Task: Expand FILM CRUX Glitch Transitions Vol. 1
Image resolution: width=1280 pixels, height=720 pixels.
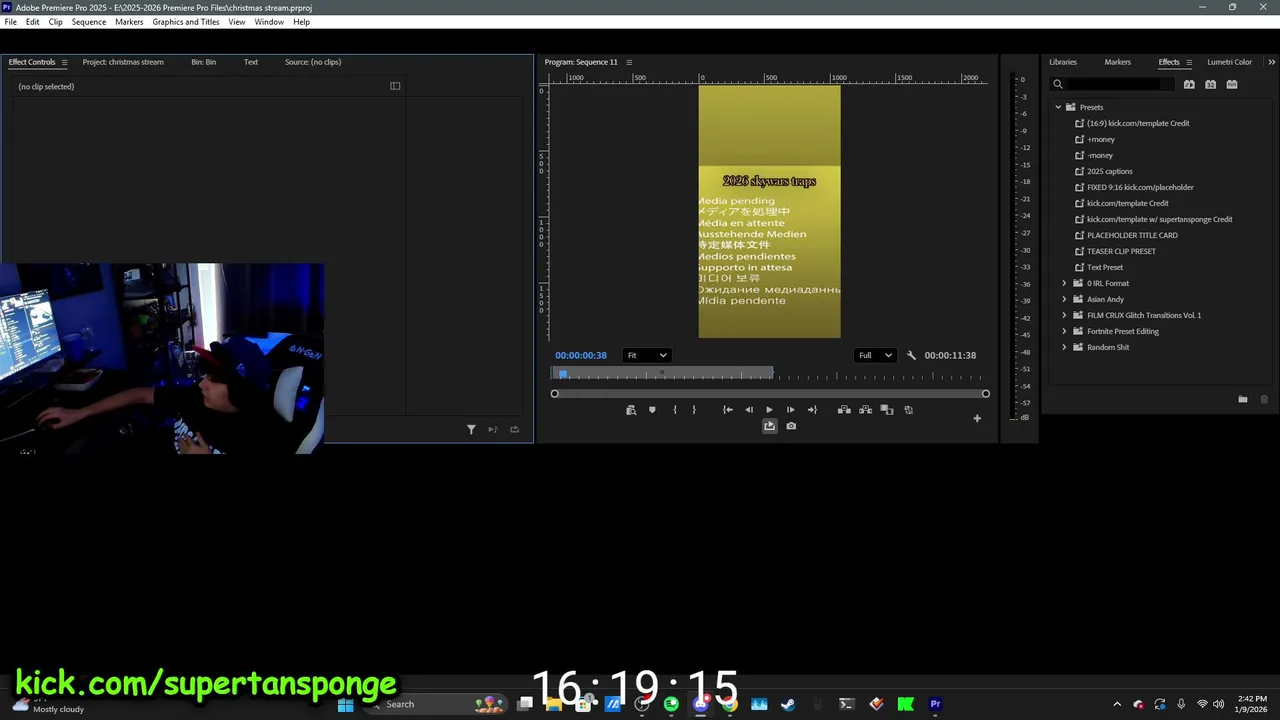Action: click(x=1064, y=315)
